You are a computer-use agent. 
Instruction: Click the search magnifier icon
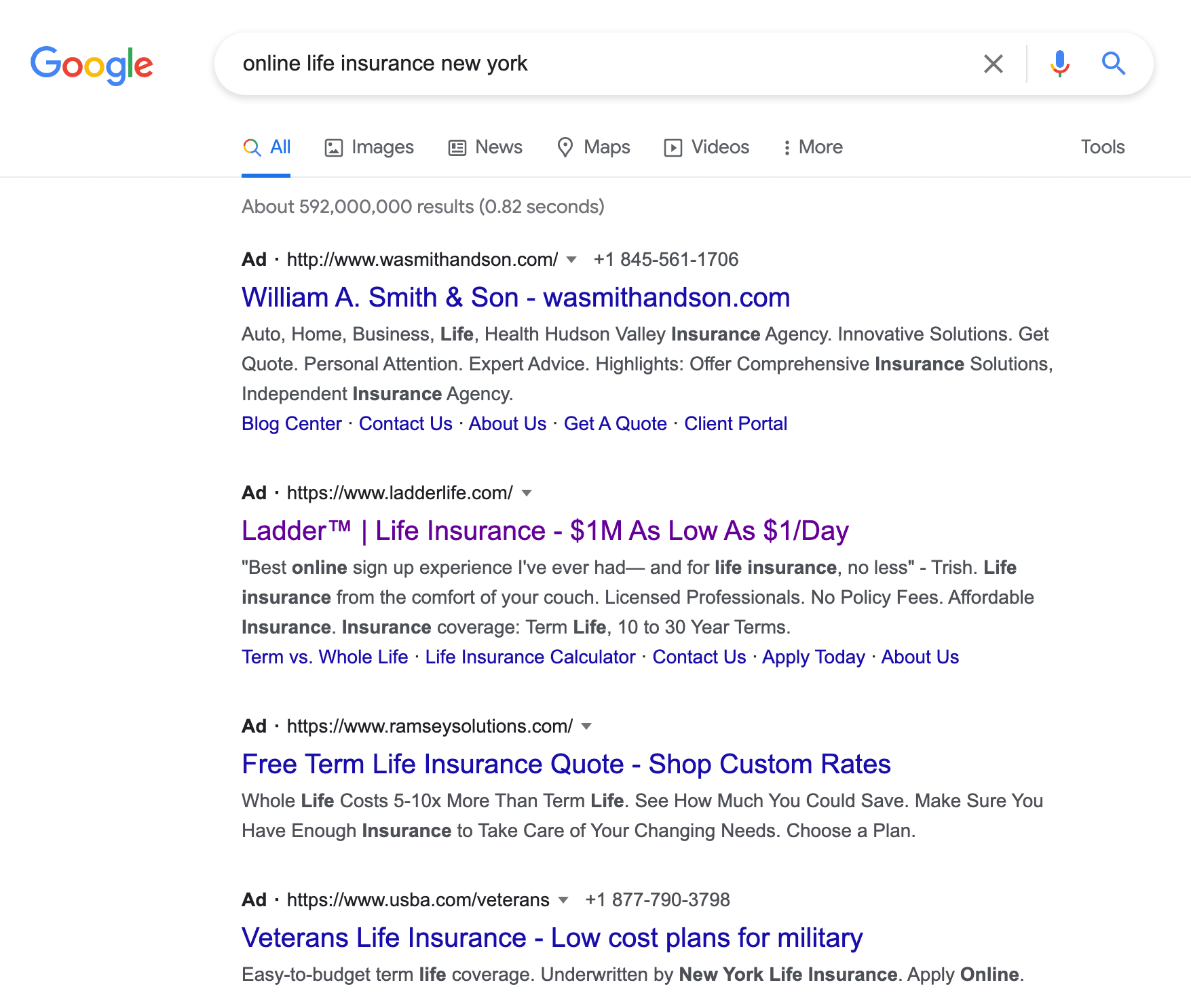point(1114,63)
